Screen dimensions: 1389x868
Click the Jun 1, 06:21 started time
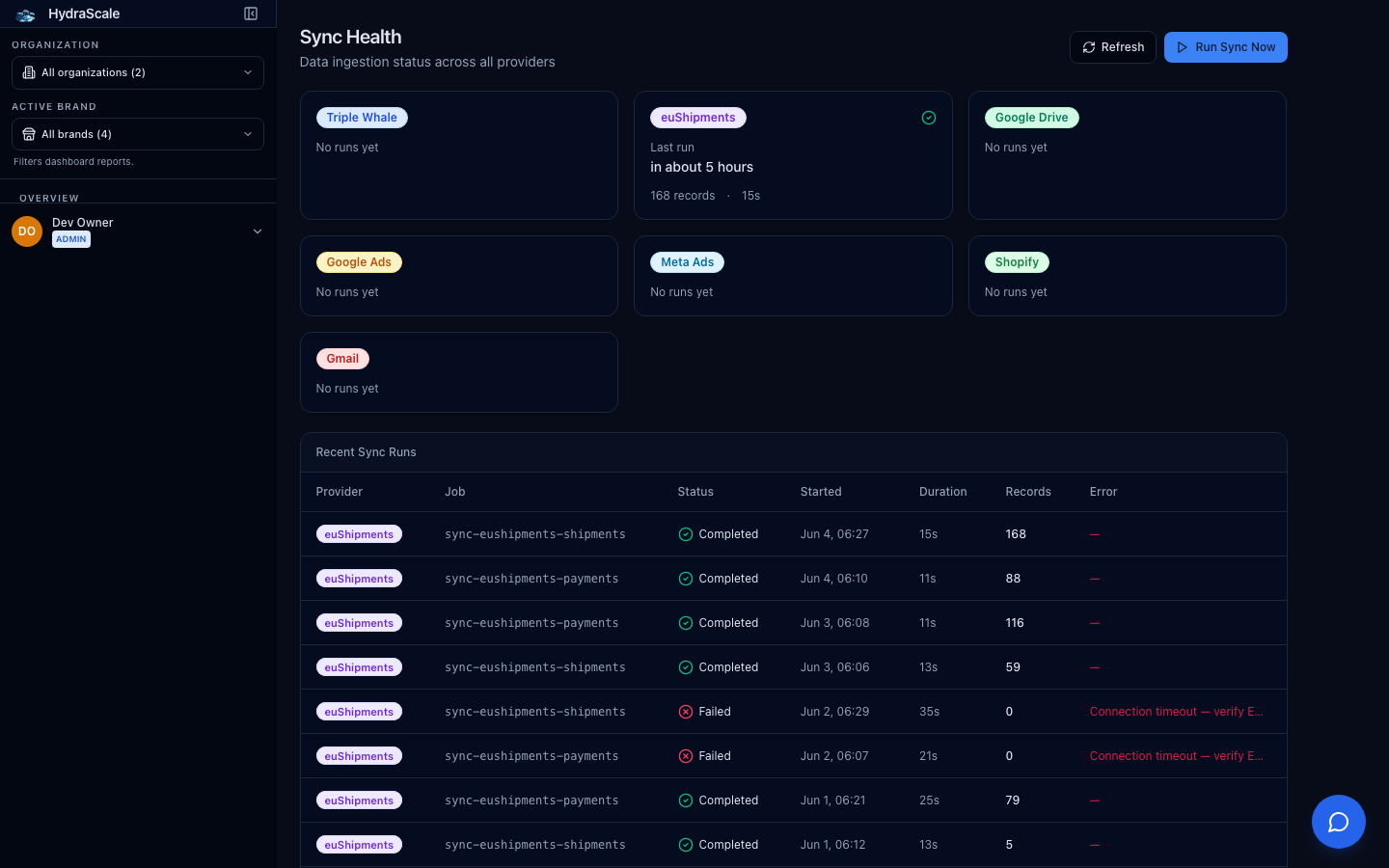pos(833,800)
